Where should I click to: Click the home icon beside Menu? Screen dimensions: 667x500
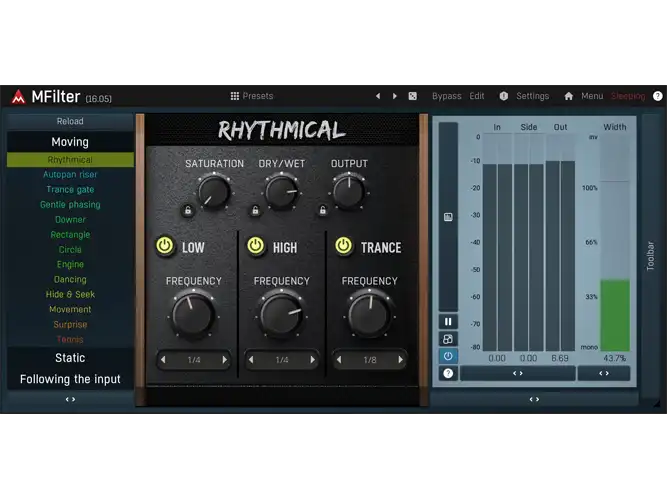click(569, 96)
